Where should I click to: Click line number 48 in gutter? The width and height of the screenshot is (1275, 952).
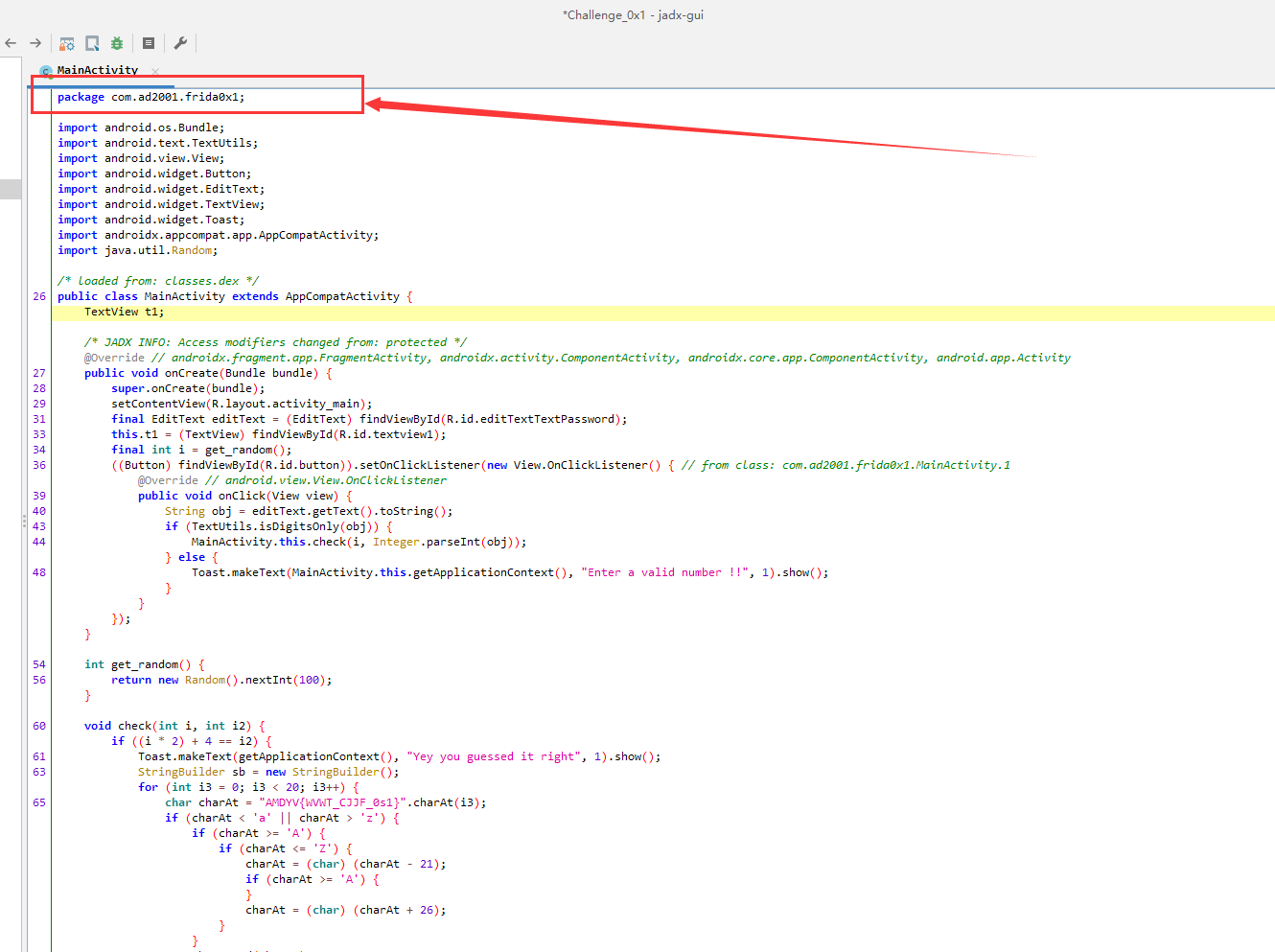[39, 572]
